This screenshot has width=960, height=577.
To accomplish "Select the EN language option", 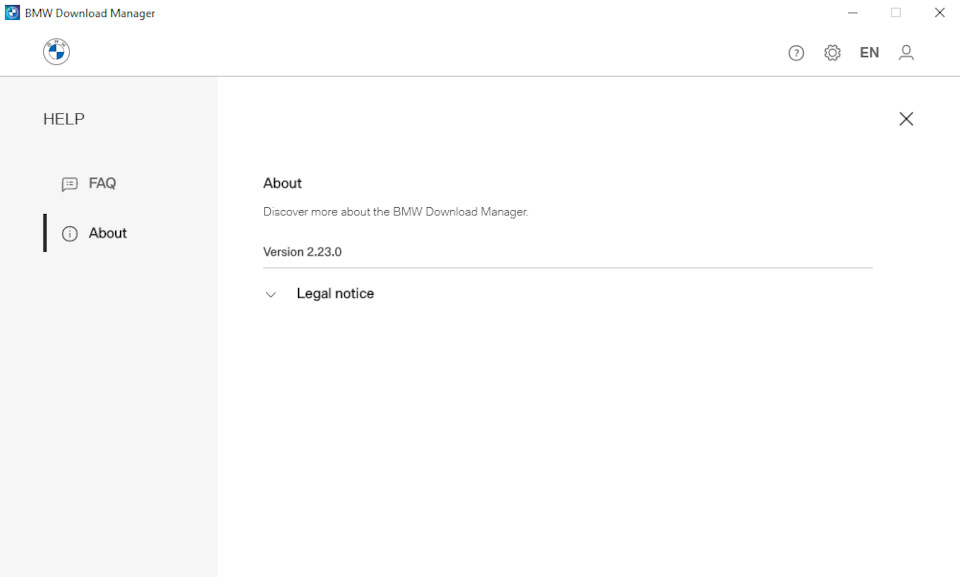I will tap(869, 52).
